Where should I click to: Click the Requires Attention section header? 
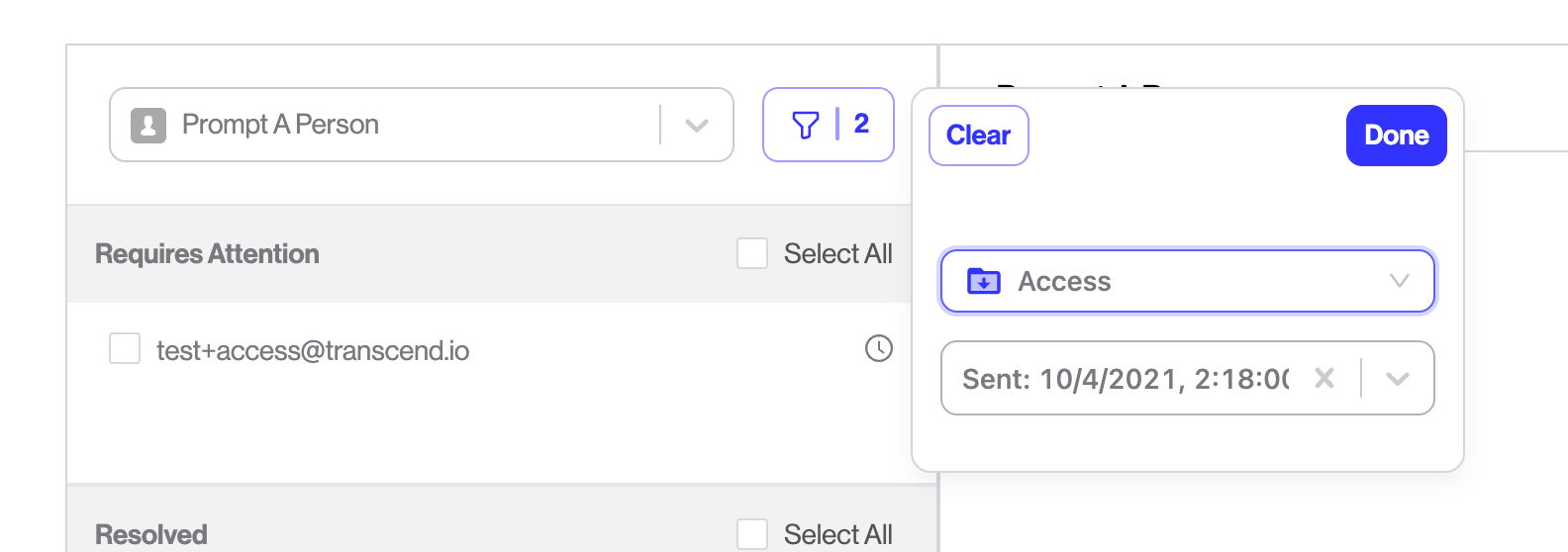pos(207,254)
